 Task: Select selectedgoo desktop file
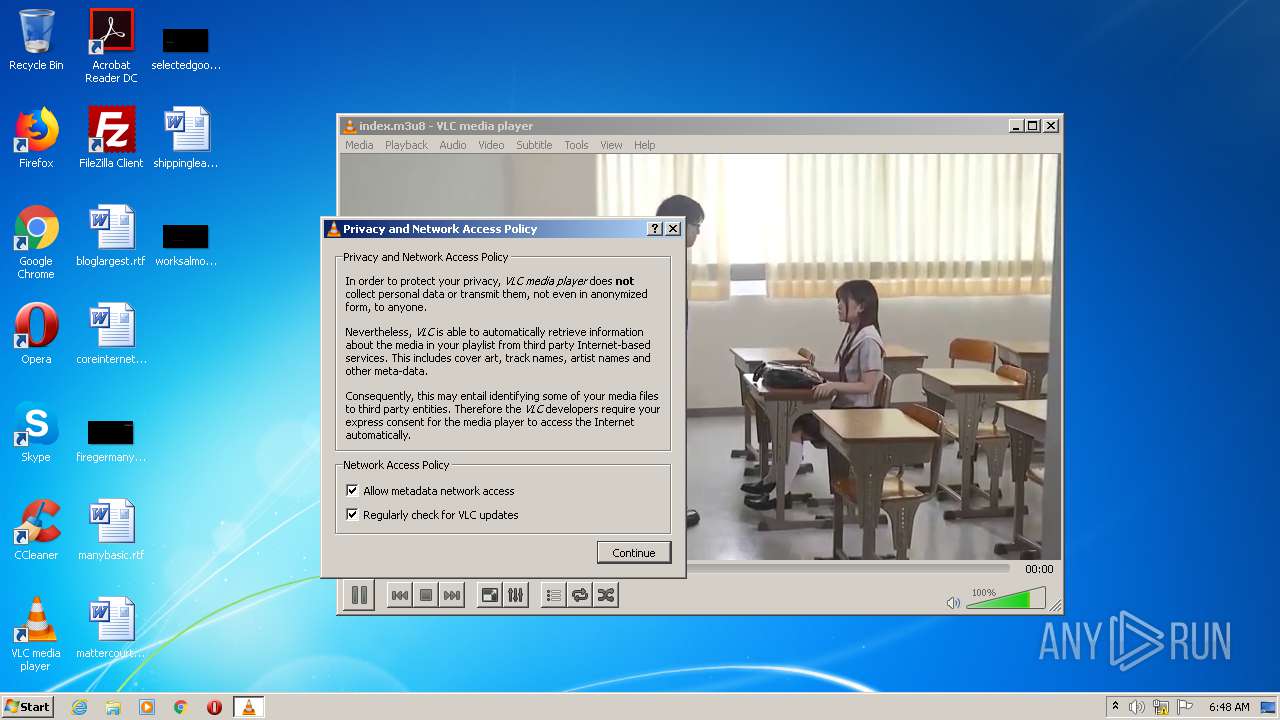[186, 48]
